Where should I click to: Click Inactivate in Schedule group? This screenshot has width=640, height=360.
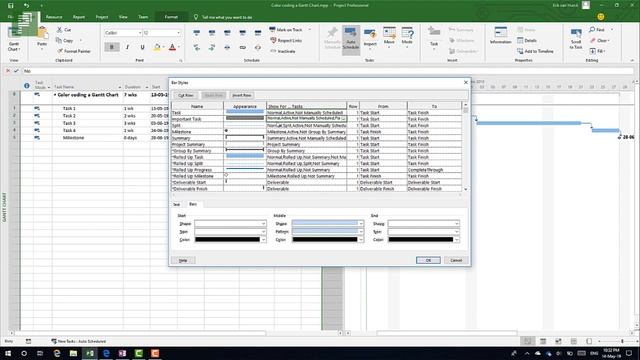282,51
